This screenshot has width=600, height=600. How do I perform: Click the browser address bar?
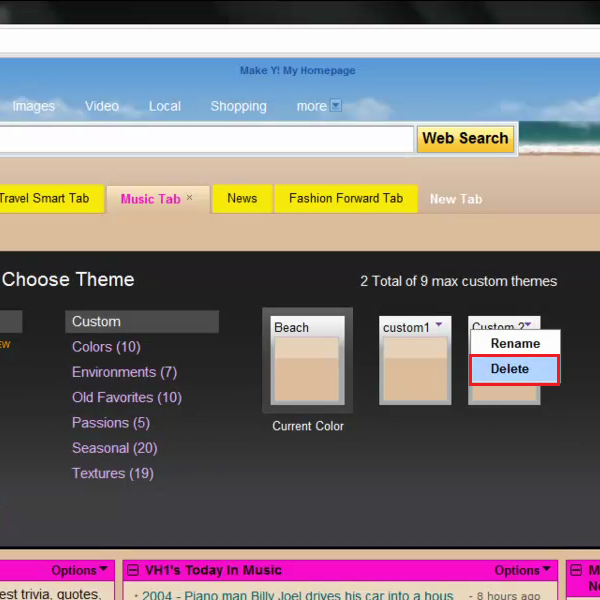[x=300, y=41]
